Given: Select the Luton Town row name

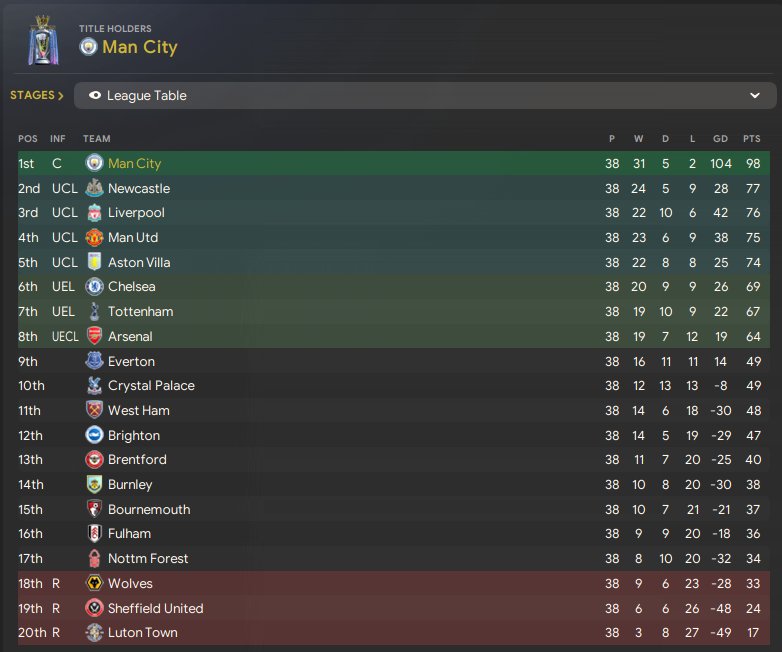Looking at the screenshot, I should click(143, 632).
